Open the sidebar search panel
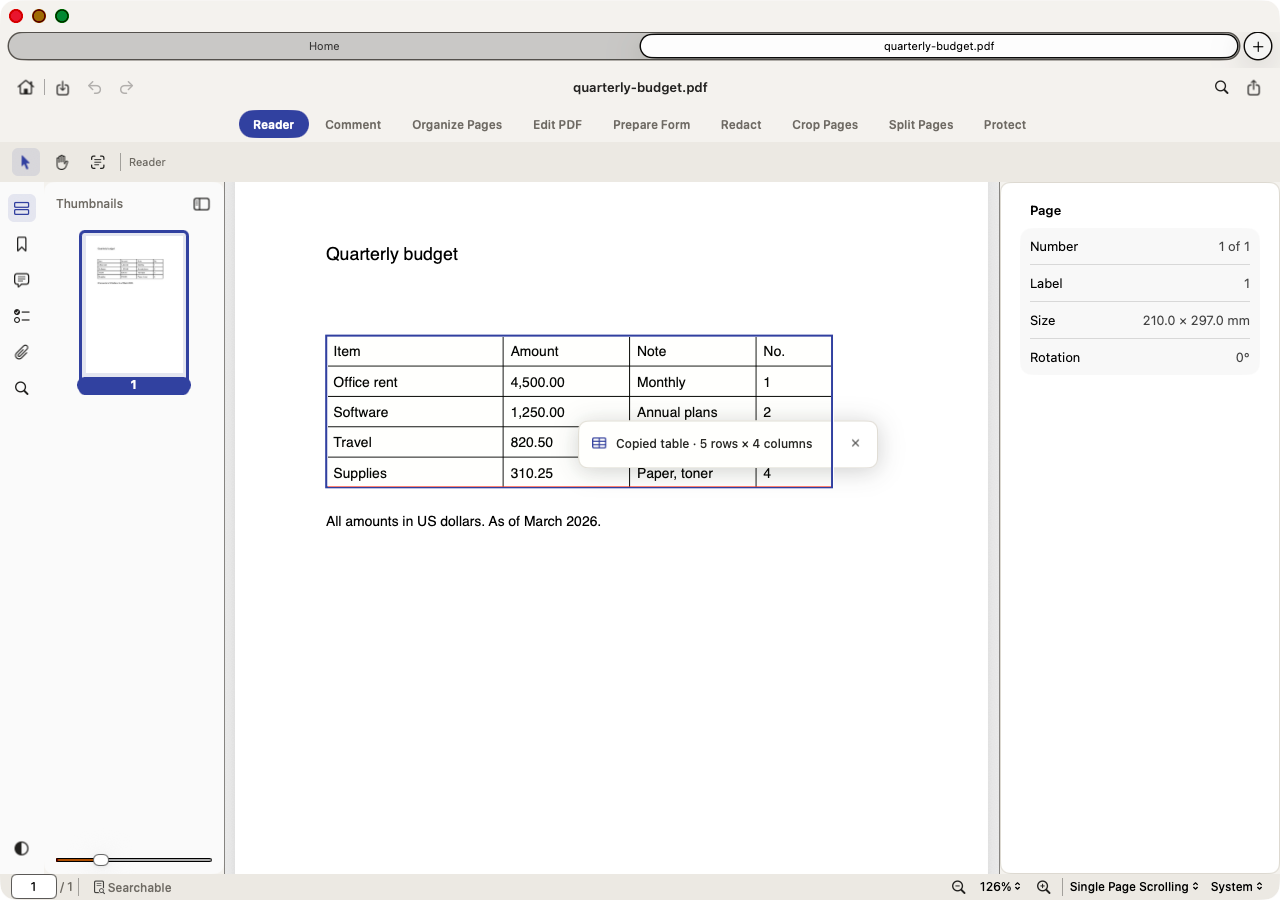Screen dimensions: 1280x900 [x=22, y=388]
